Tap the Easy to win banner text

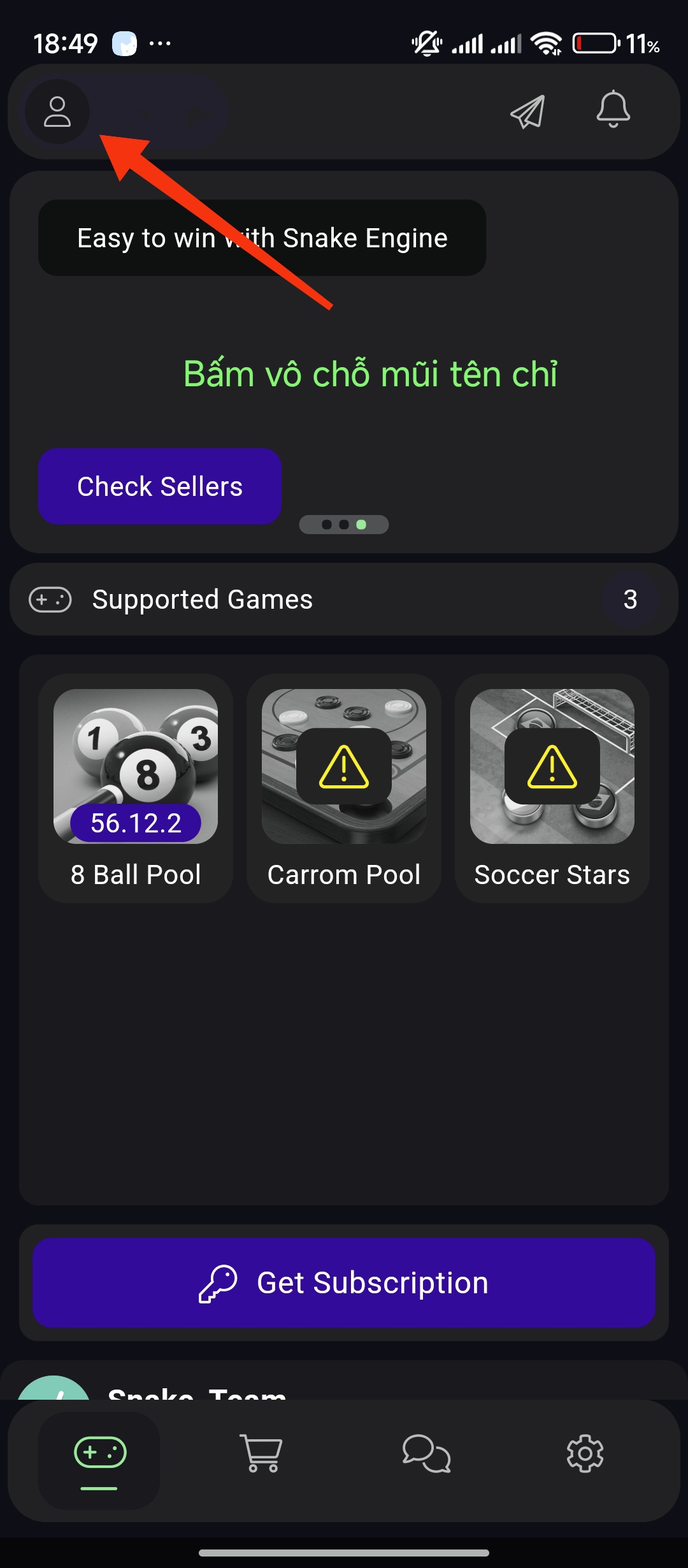tap(262, 238)
